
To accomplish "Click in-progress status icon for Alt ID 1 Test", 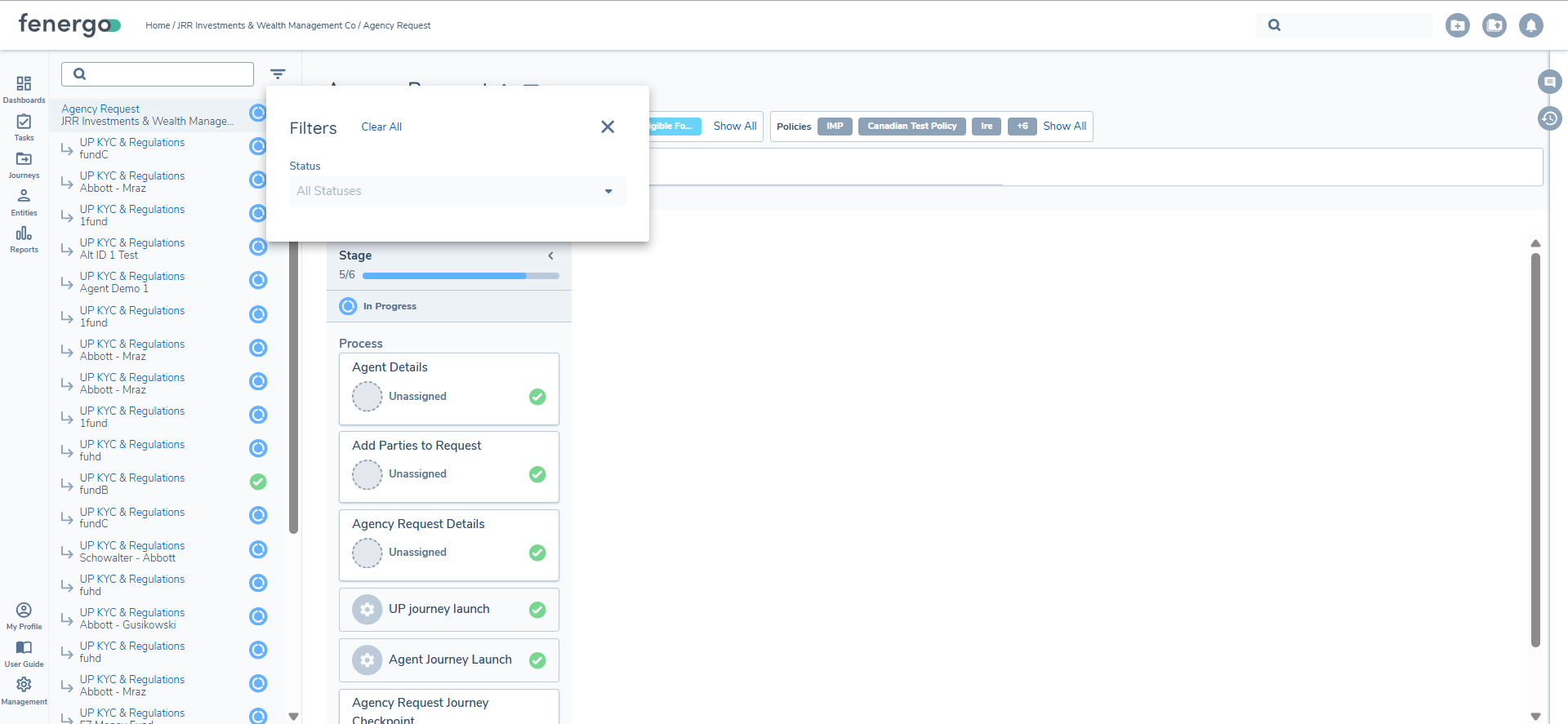I will pyautogui.click(x=258, y=247).
